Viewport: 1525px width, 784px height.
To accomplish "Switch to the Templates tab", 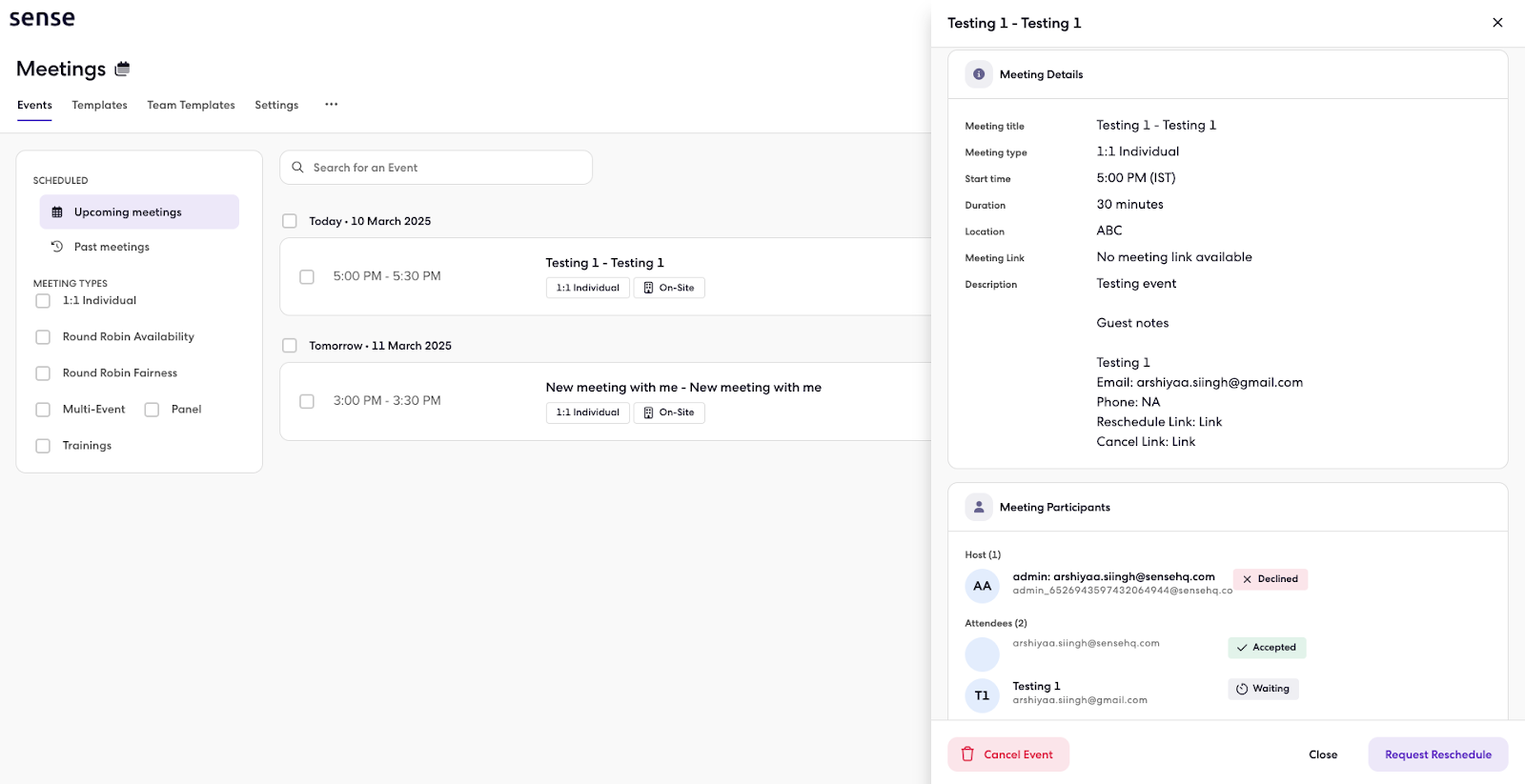I will point(99,105).
